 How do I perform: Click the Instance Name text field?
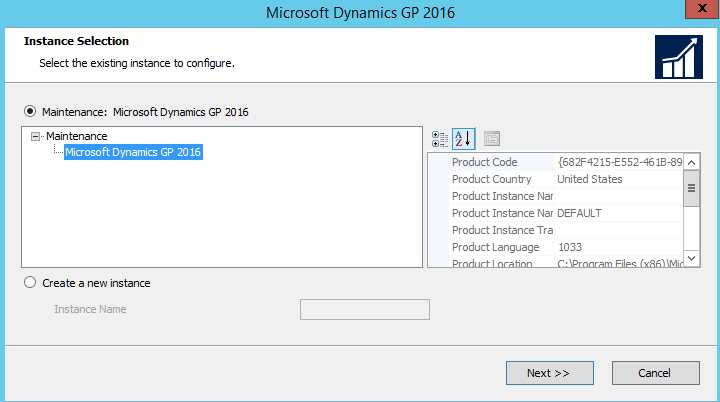364,309
